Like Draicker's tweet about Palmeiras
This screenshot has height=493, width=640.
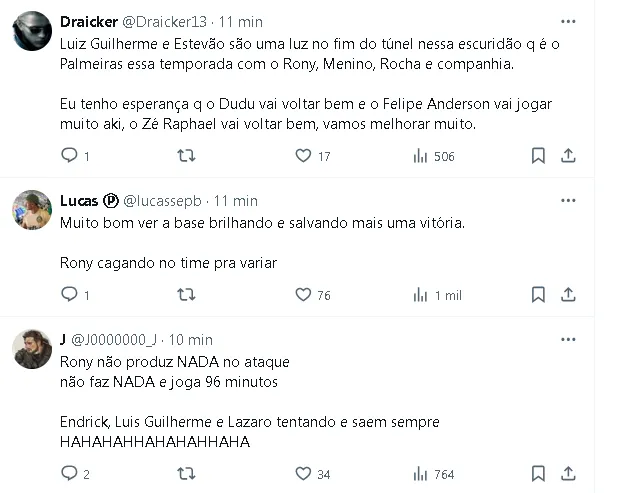(x=304, y=156)
